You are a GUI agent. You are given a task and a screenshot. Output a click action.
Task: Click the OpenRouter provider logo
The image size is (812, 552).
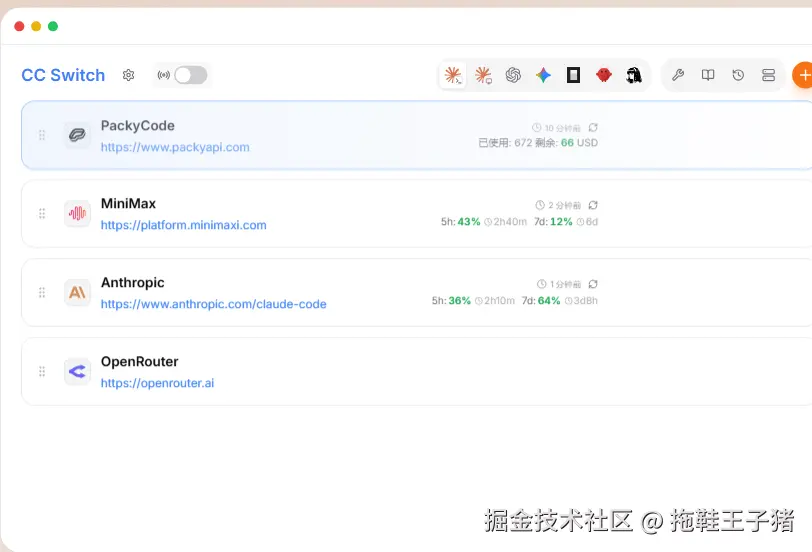(77, 371)
